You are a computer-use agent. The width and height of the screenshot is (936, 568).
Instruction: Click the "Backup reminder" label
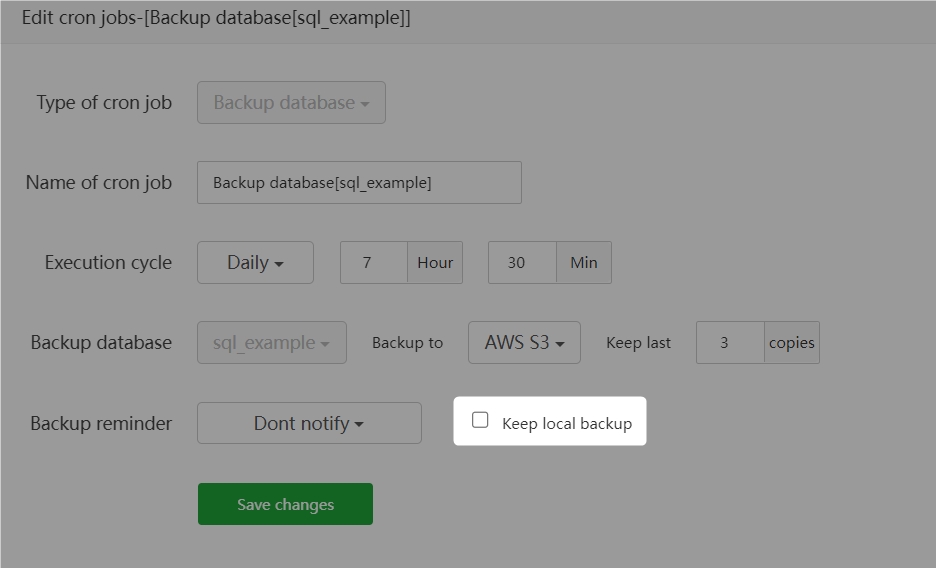(101, 423)
